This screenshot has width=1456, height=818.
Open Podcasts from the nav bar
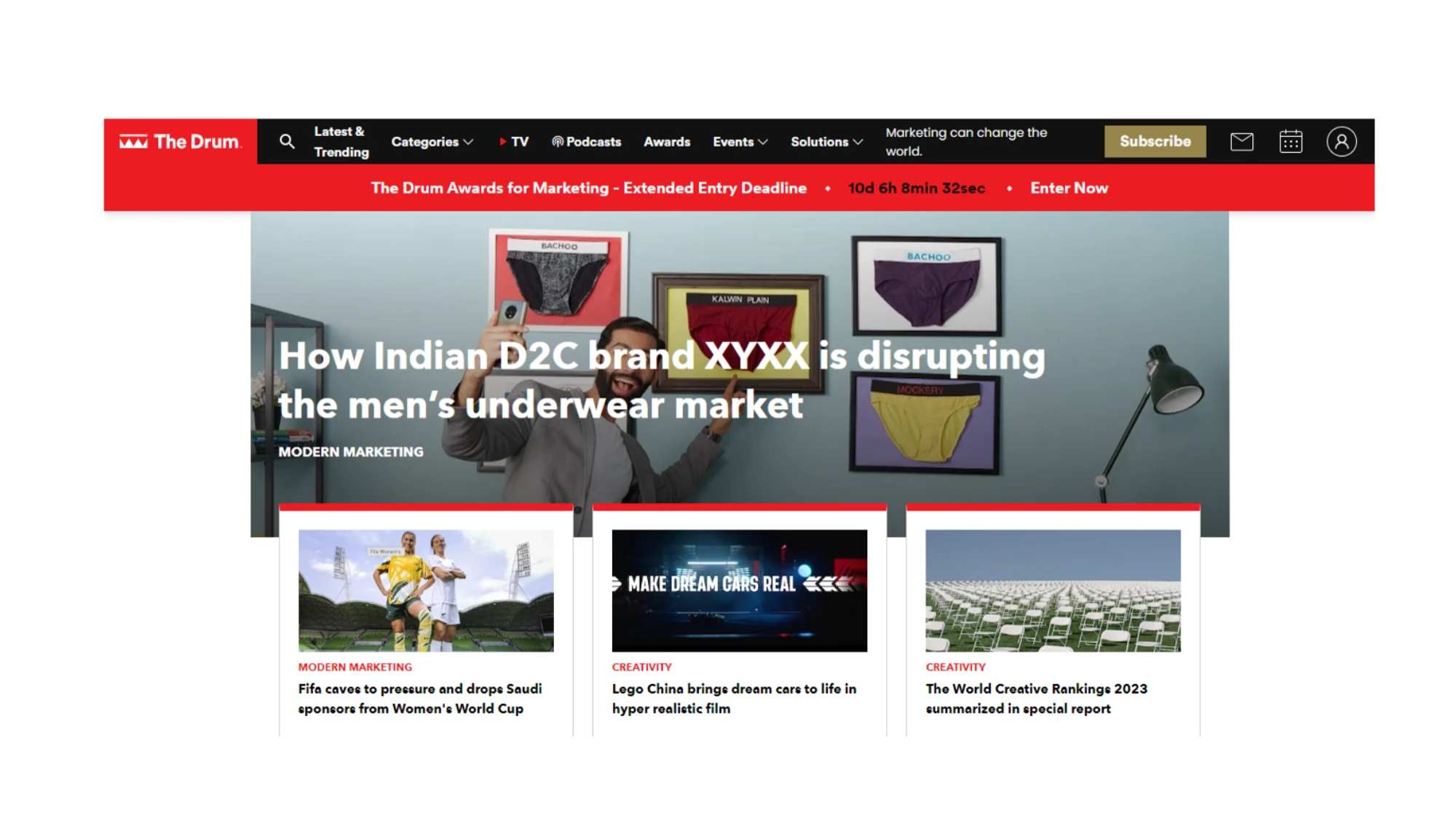pos(586,141)
